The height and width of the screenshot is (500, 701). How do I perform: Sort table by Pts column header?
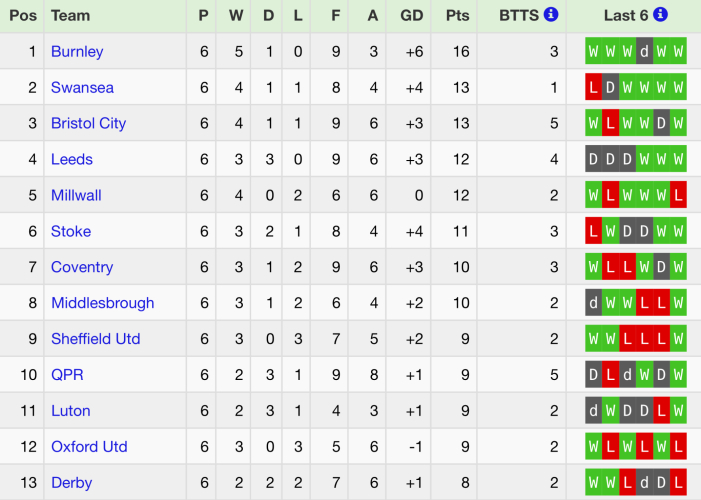[x=457, y=15]
